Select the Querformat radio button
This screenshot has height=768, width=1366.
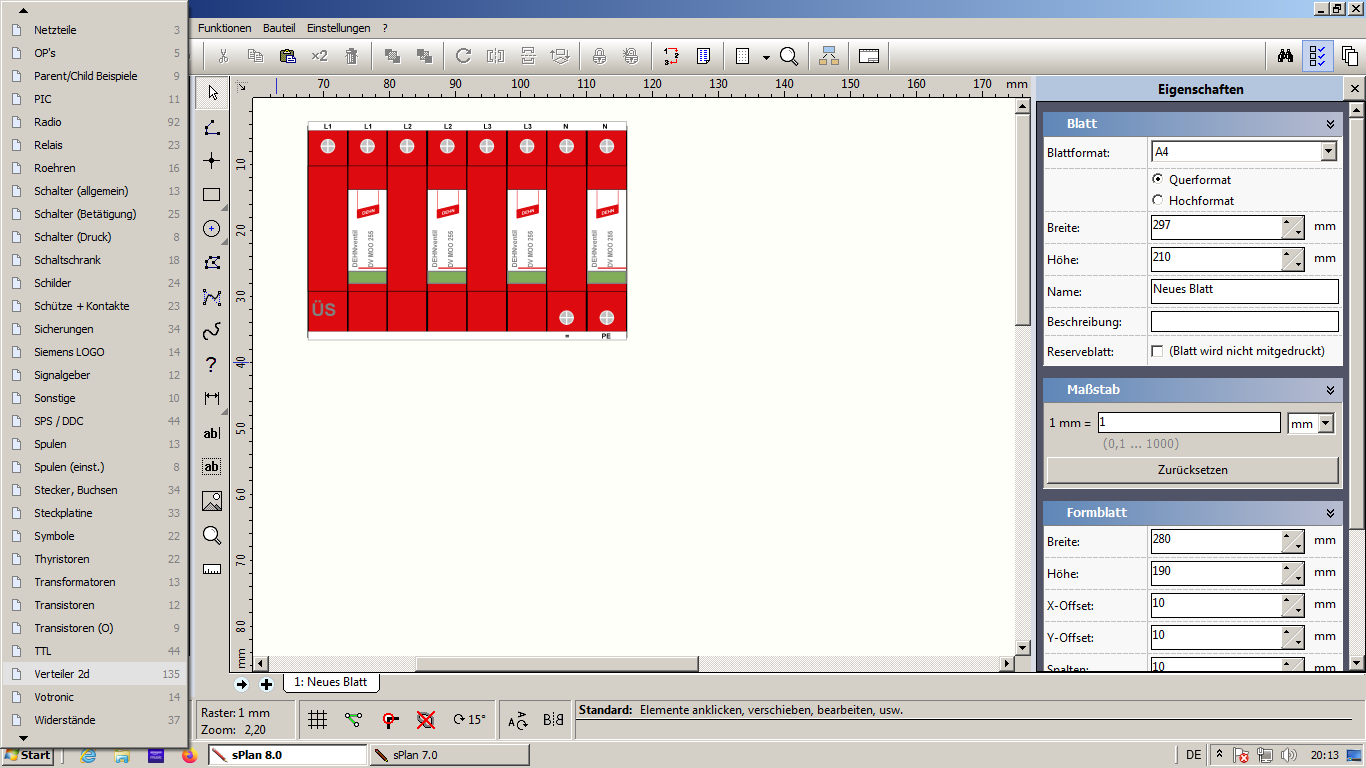click(x=1158, y=179)
